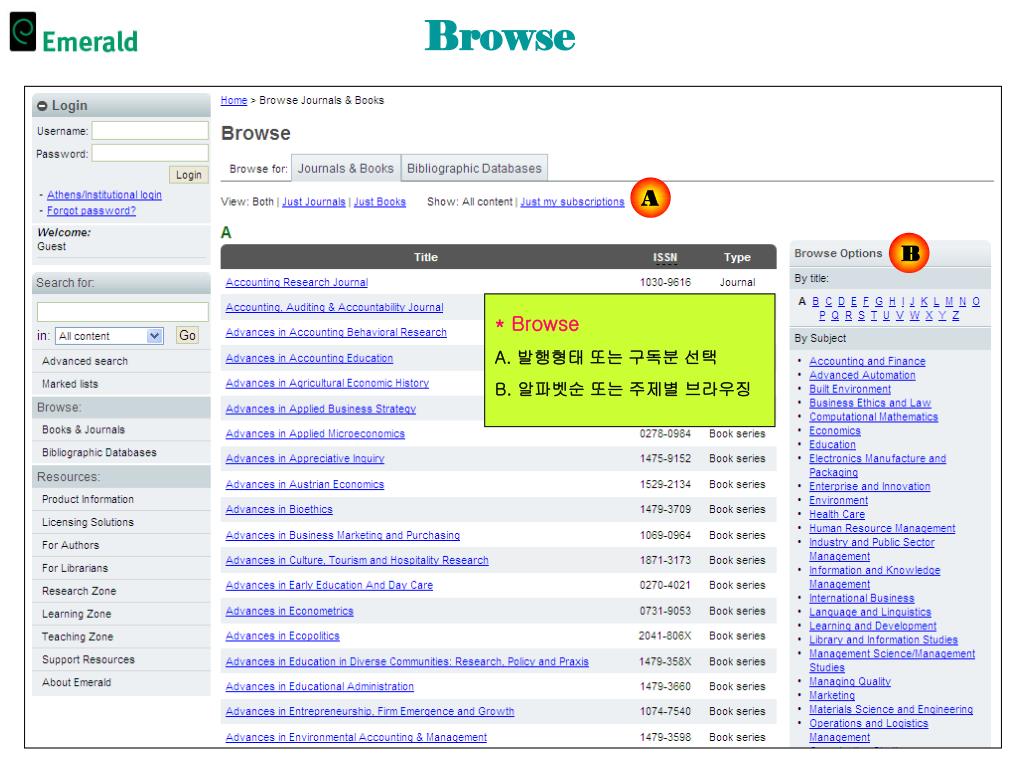Open For Authors resource page
This screenshot has width=1024, height=768.
(71, 545)
